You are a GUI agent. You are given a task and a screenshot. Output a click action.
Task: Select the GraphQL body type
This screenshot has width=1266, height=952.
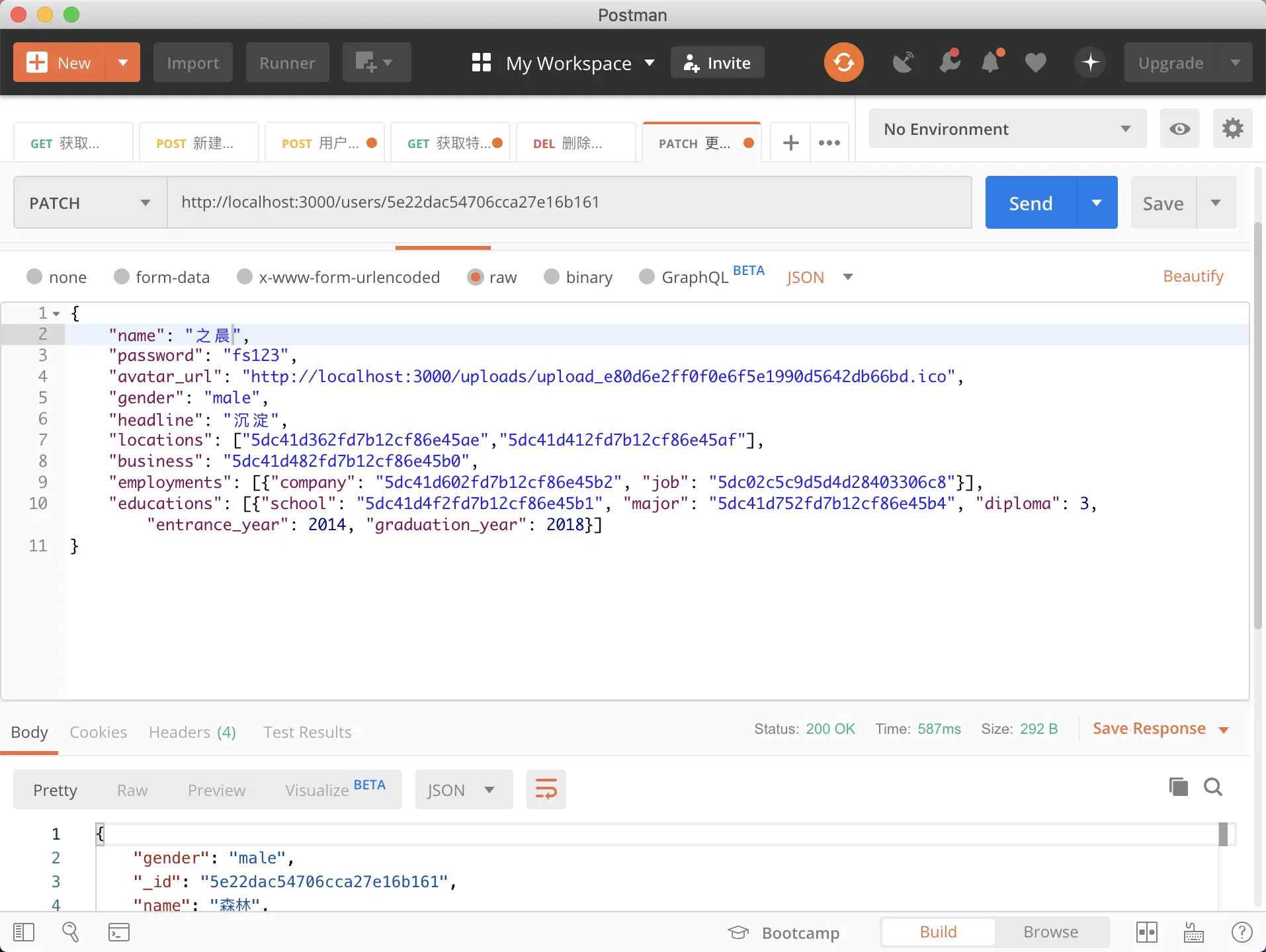tap(647, 277)
